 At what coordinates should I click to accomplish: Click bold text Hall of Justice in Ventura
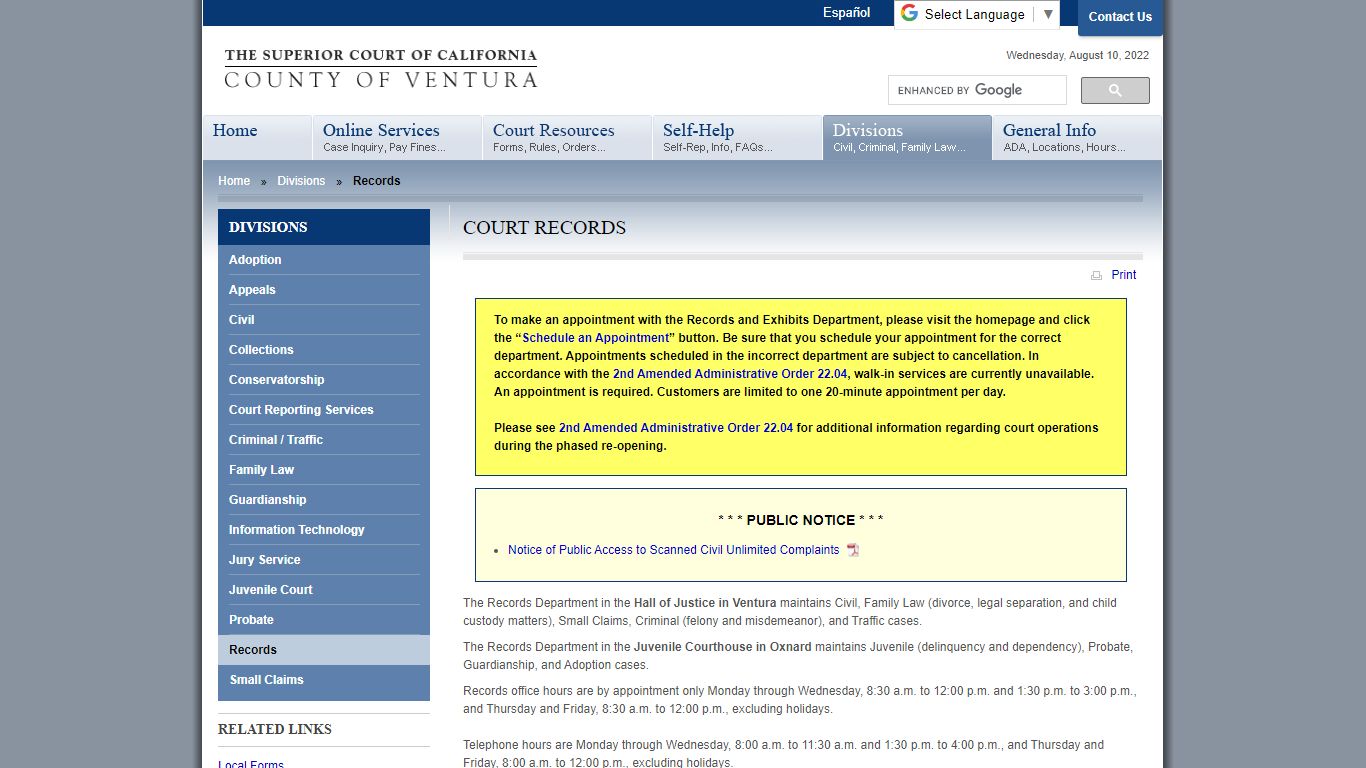tap(705, 603)
